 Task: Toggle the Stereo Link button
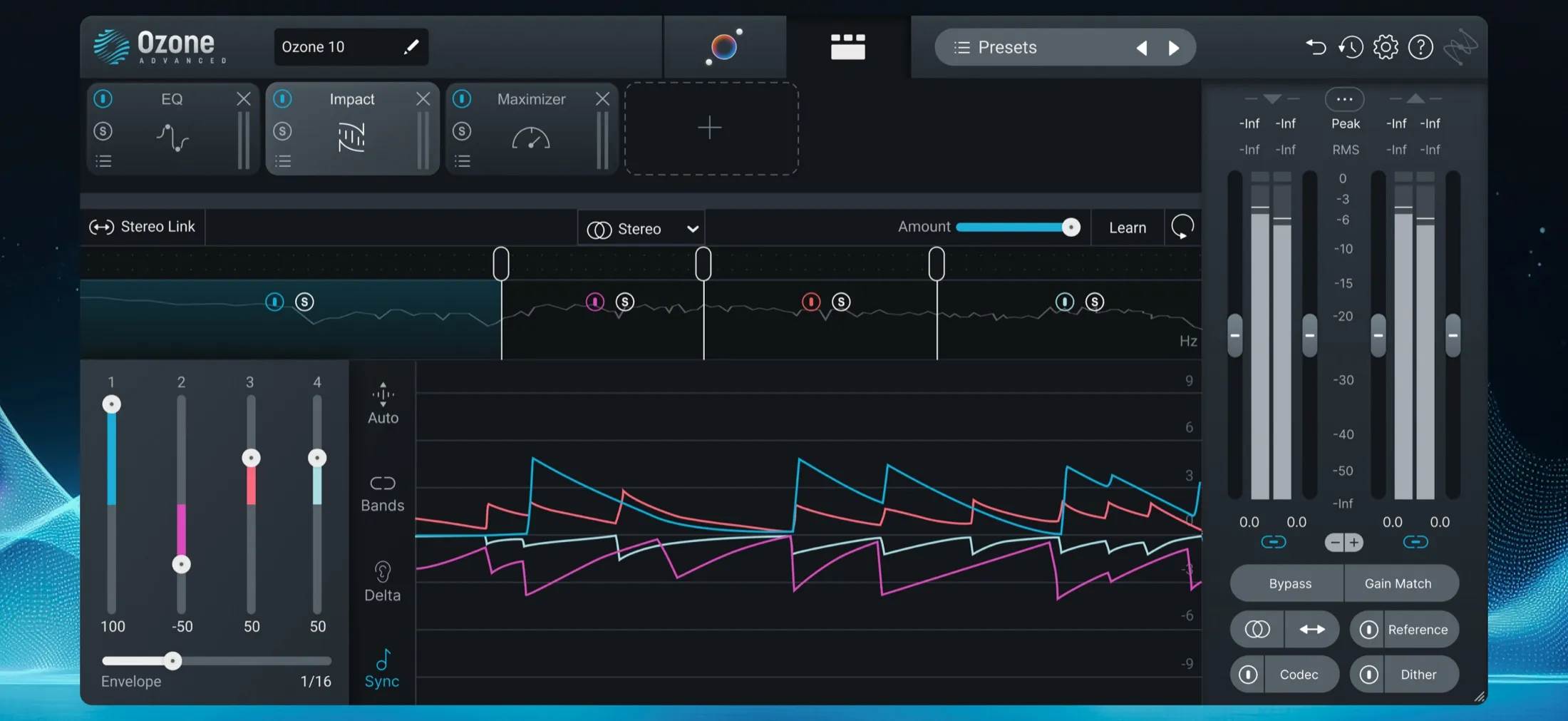click(x=142, y=227)
